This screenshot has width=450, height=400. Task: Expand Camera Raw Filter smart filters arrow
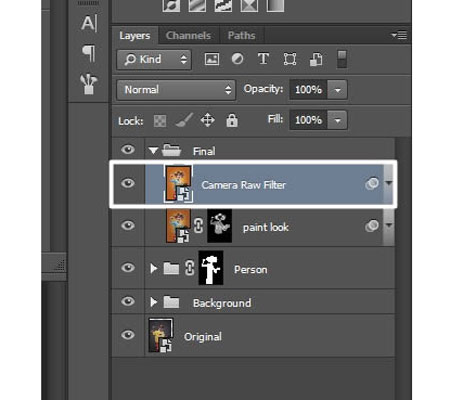pyautogui.click(x=389, y=183)
